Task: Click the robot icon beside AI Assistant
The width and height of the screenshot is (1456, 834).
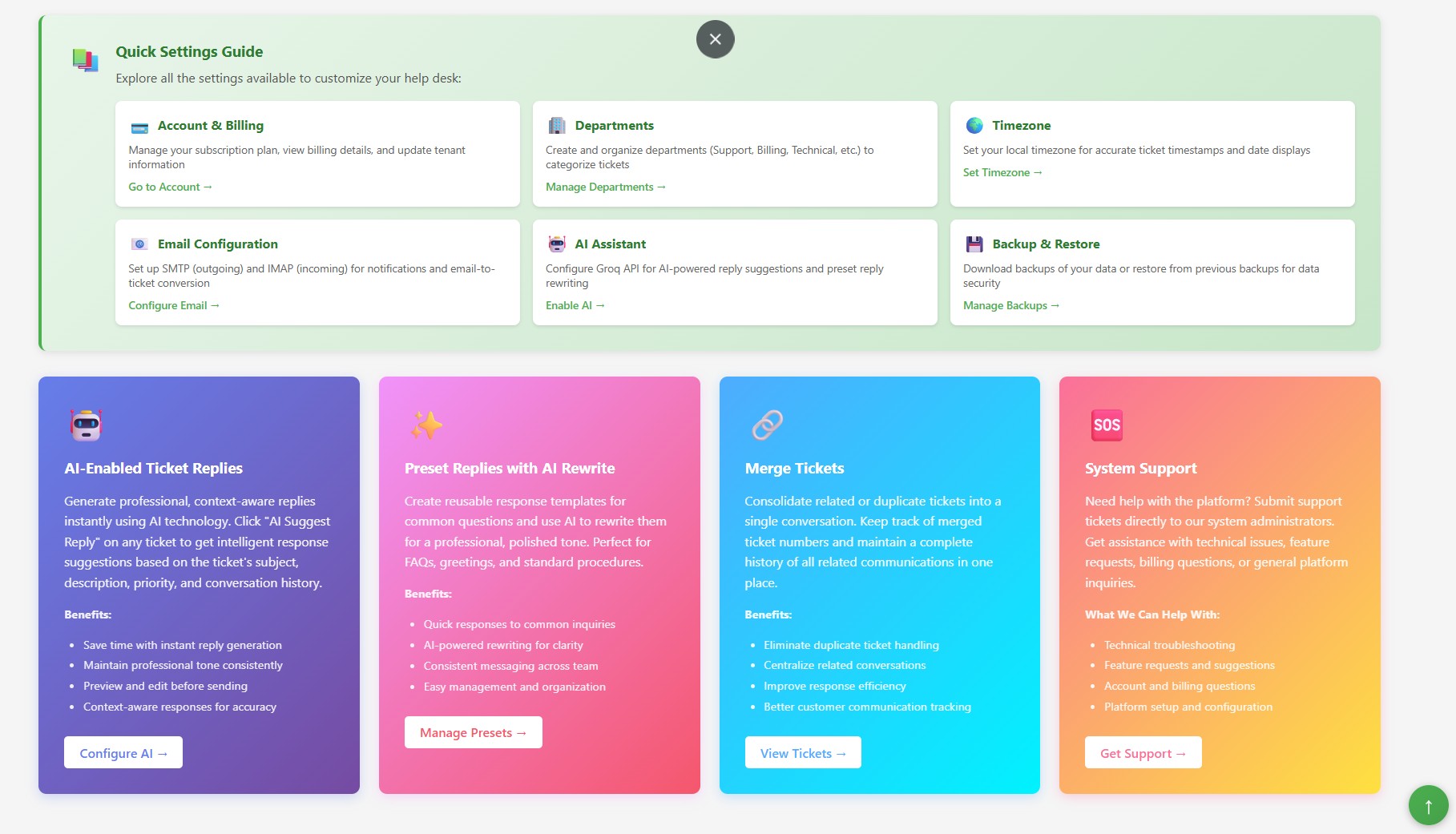Action: pyautogui.click(x=556, y=244)
